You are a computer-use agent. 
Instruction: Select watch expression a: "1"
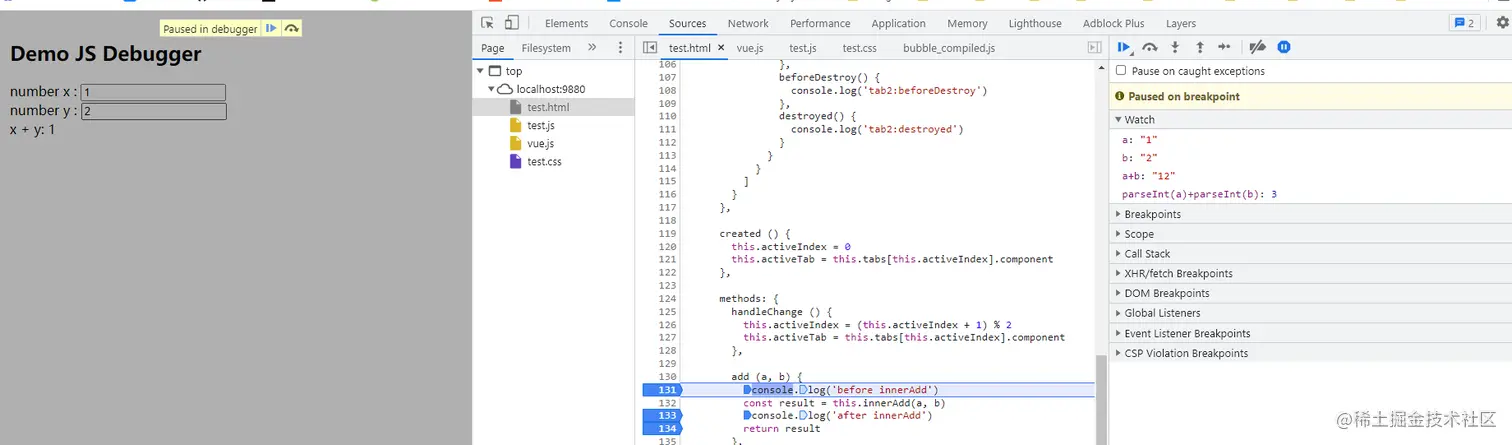click(x=1139, y=140)
